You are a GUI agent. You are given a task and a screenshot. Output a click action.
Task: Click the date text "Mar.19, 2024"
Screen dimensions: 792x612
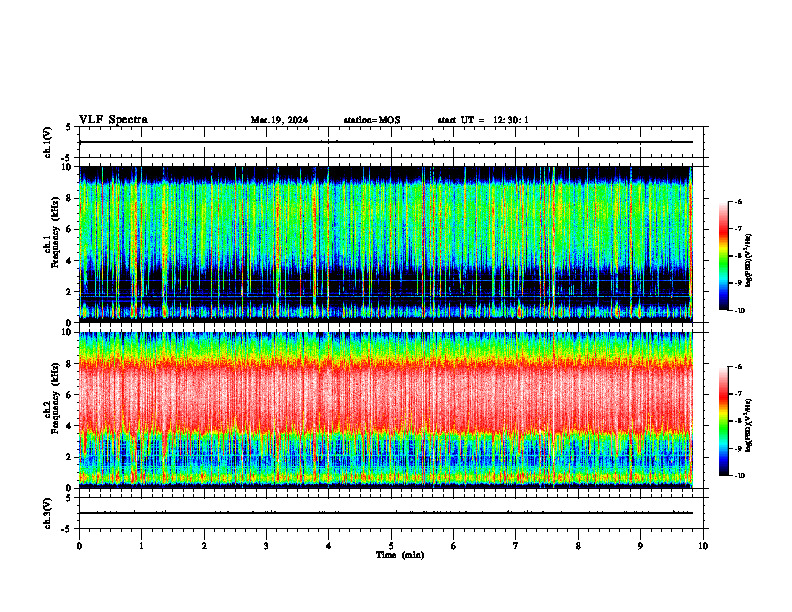(279, 120)
